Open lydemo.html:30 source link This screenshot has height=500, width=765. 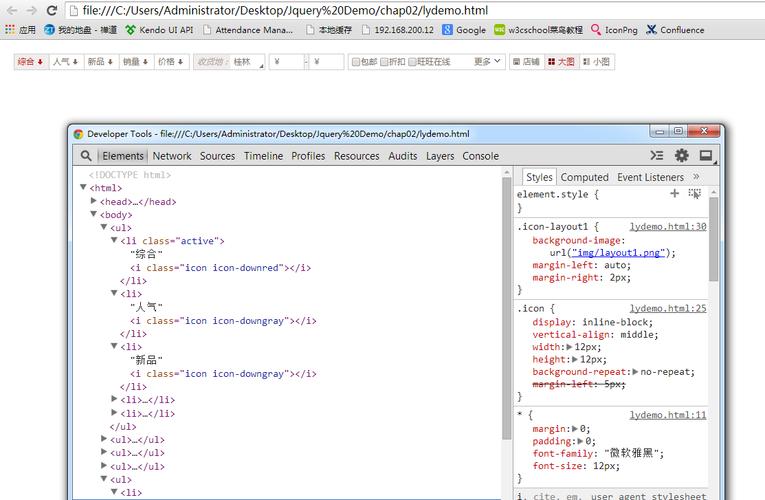[668, 226]
